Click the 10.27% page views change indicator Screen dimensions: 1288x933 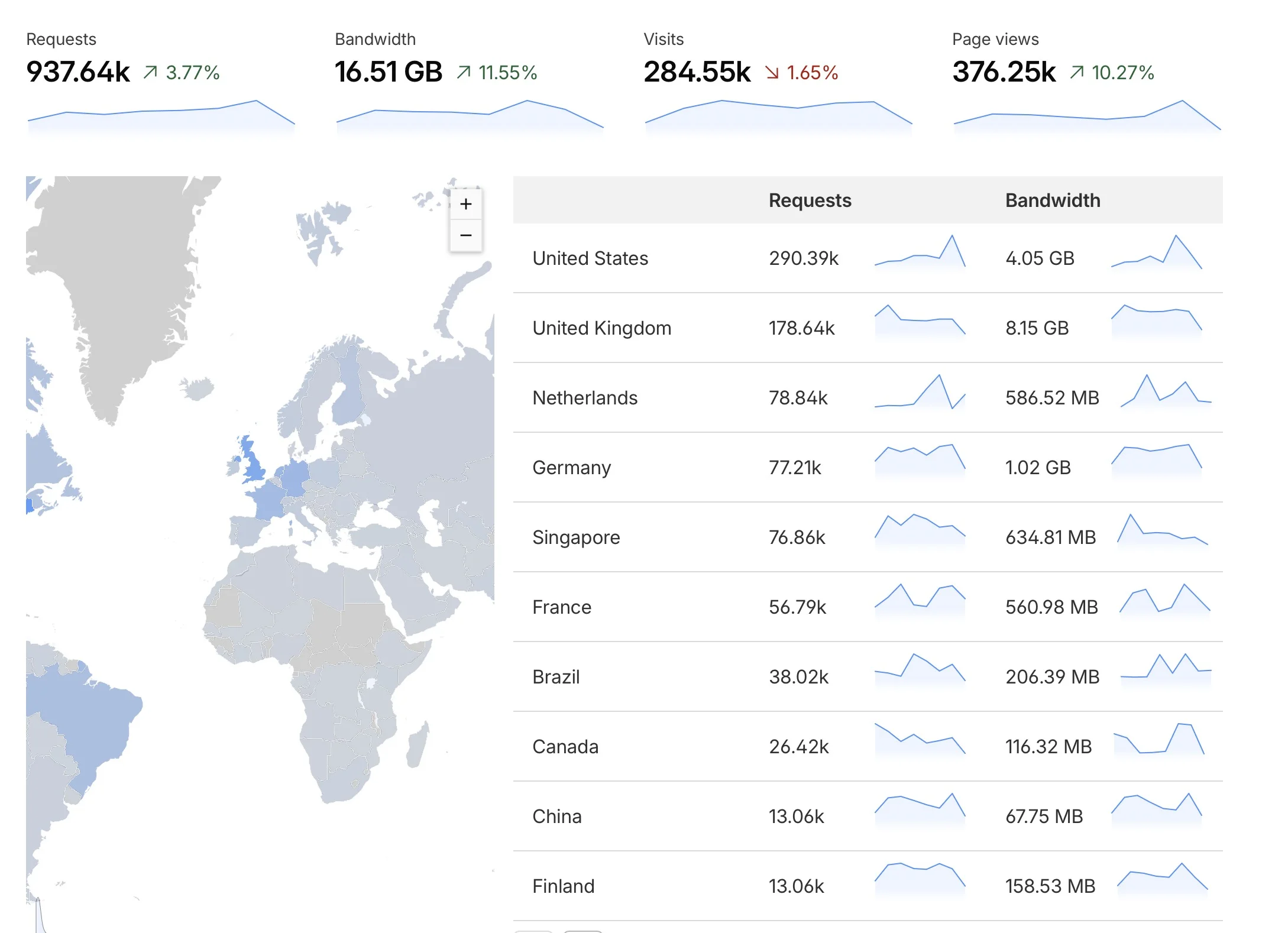click(x=1112, y=73)
